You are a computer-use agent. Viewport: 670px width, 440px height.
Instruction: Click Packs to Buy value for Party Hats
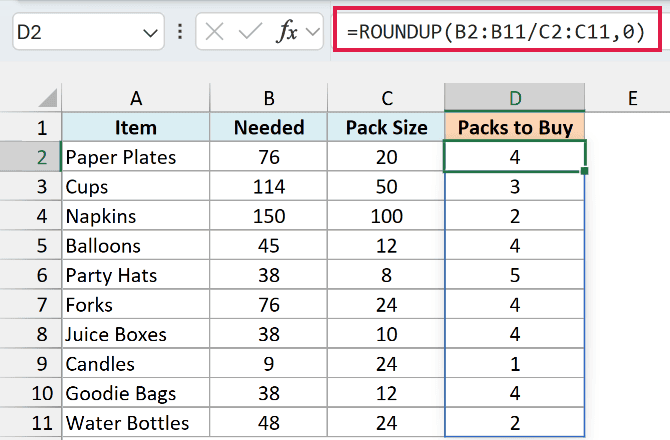(x=514, y=275)
